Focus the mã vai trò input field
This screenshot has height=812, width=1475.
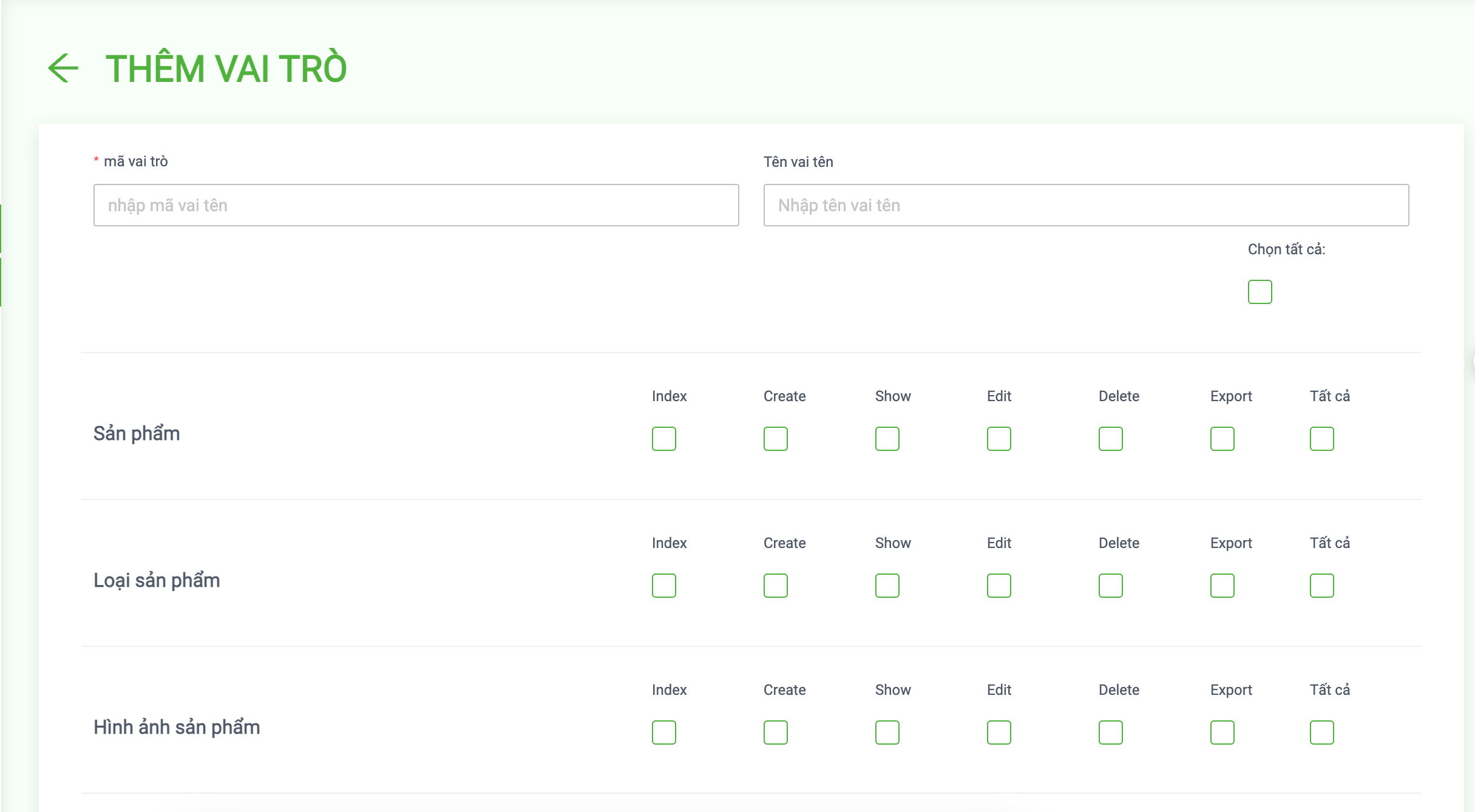point(416,205)
